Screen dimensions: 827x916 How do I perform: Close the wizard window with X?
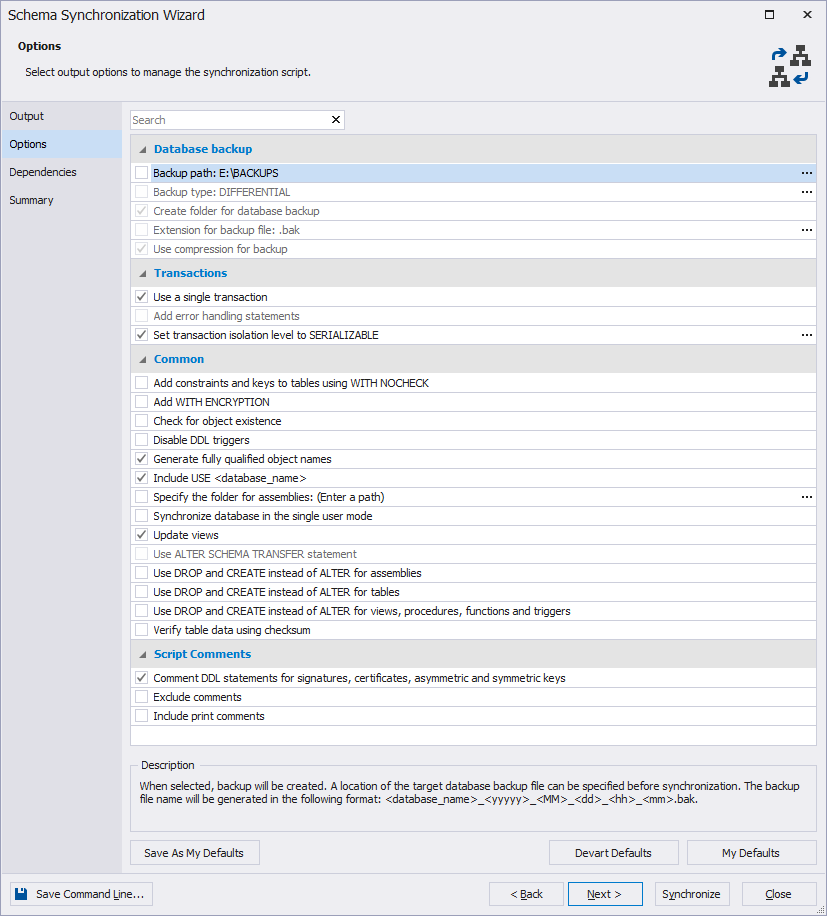click(x=807, y=15)
